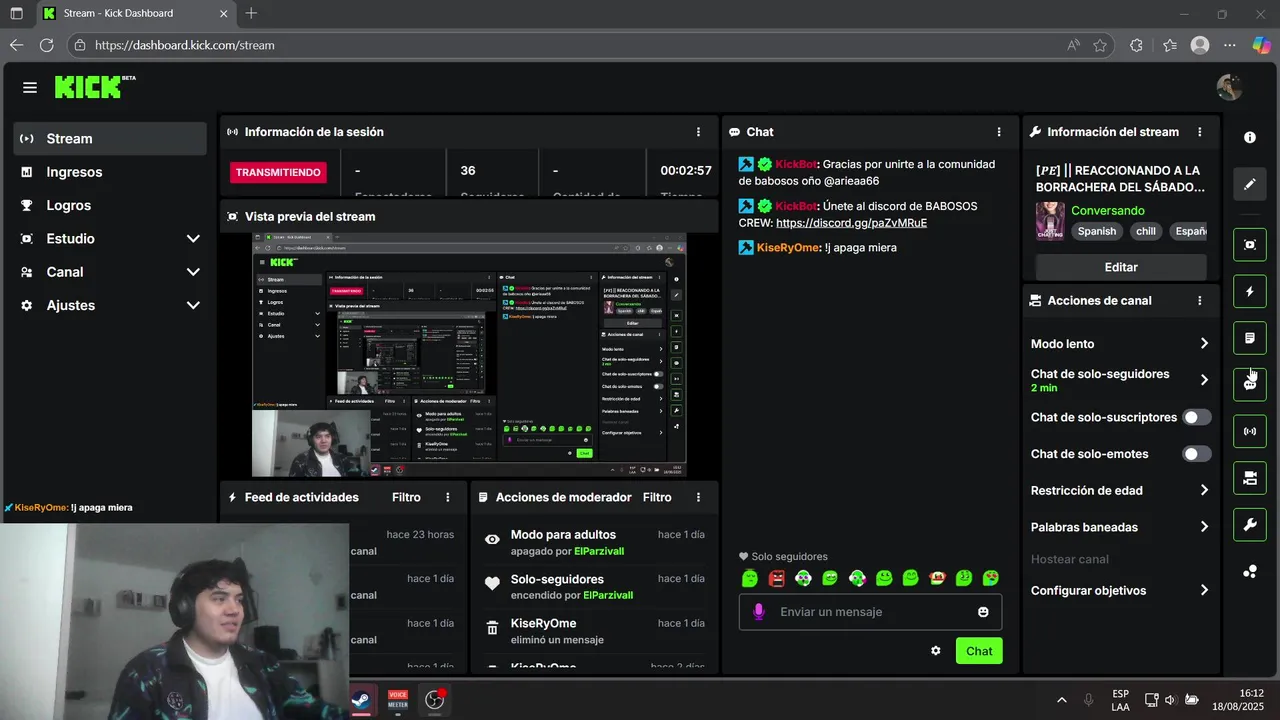Click Filtro in Feed de actividades

pyautogui.click(x=406, y=497)
